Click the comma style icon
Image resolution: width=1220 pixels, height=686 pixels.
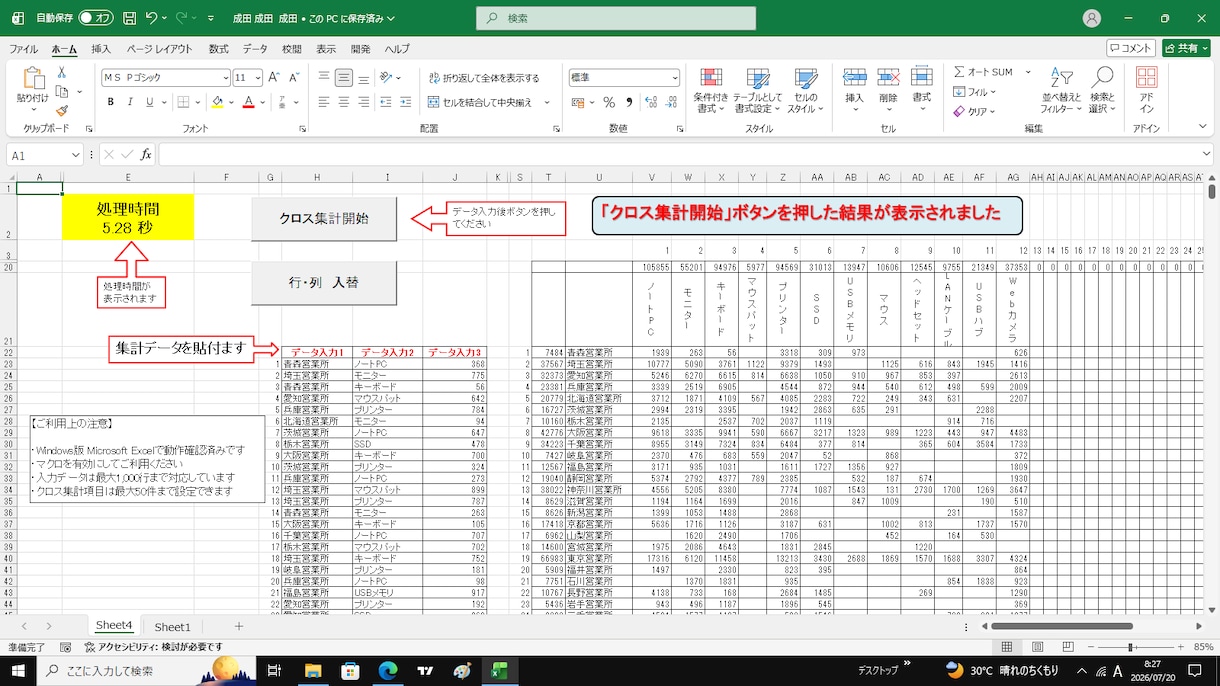coord(630,102)
